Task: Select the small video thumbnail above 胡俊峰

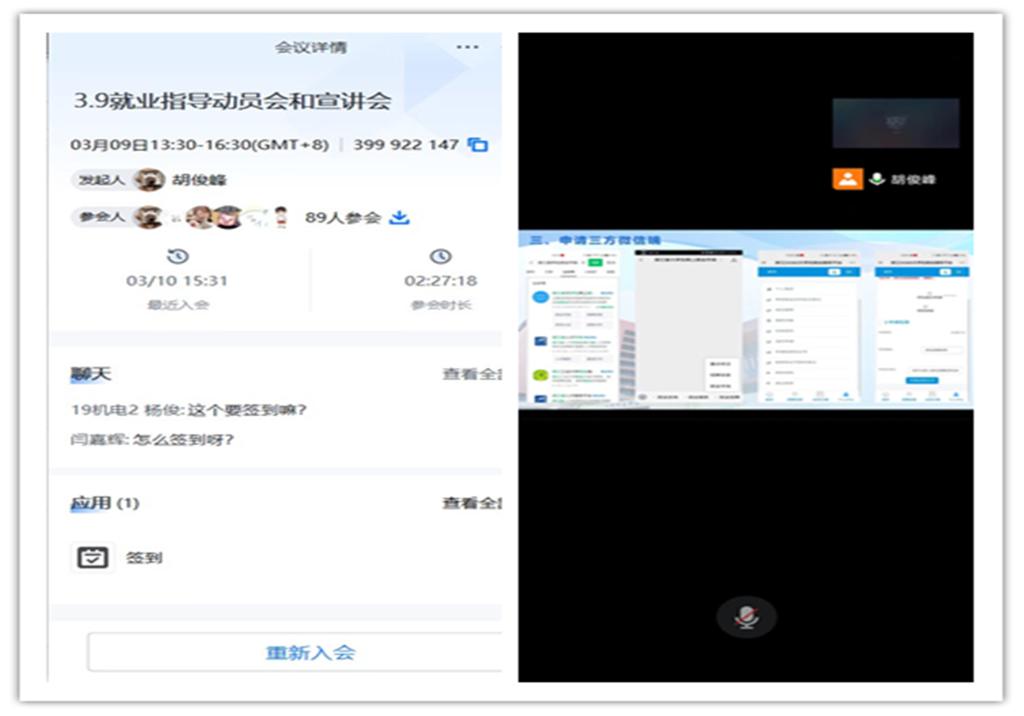Action: [895, 123]
